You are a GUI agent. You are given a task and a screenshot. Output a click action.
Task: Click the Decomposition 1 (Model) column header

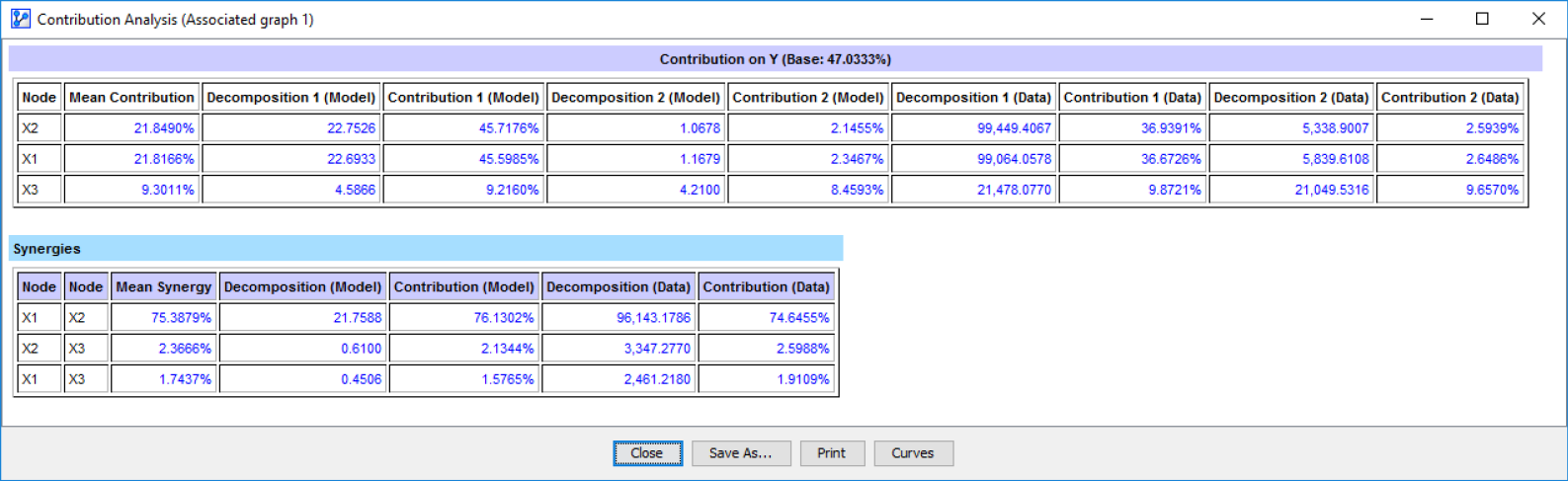click(x=291, y=97)
